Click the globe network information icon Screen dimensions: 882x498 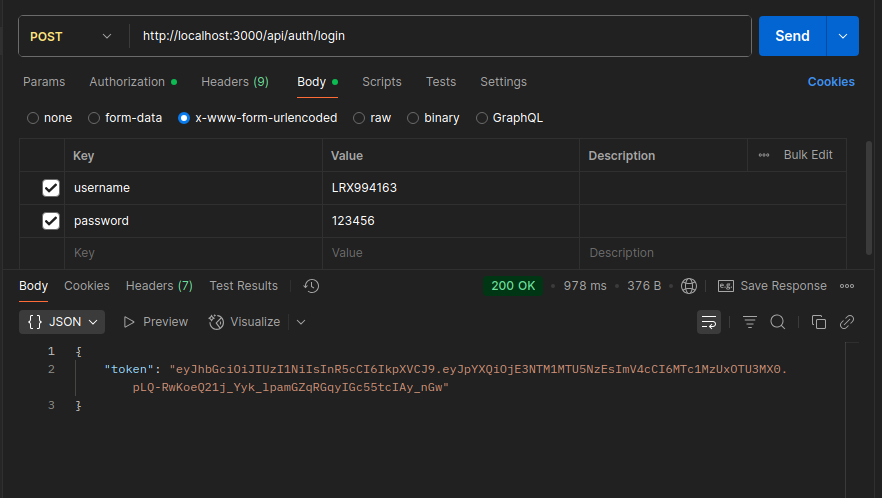tap(689, 286)
